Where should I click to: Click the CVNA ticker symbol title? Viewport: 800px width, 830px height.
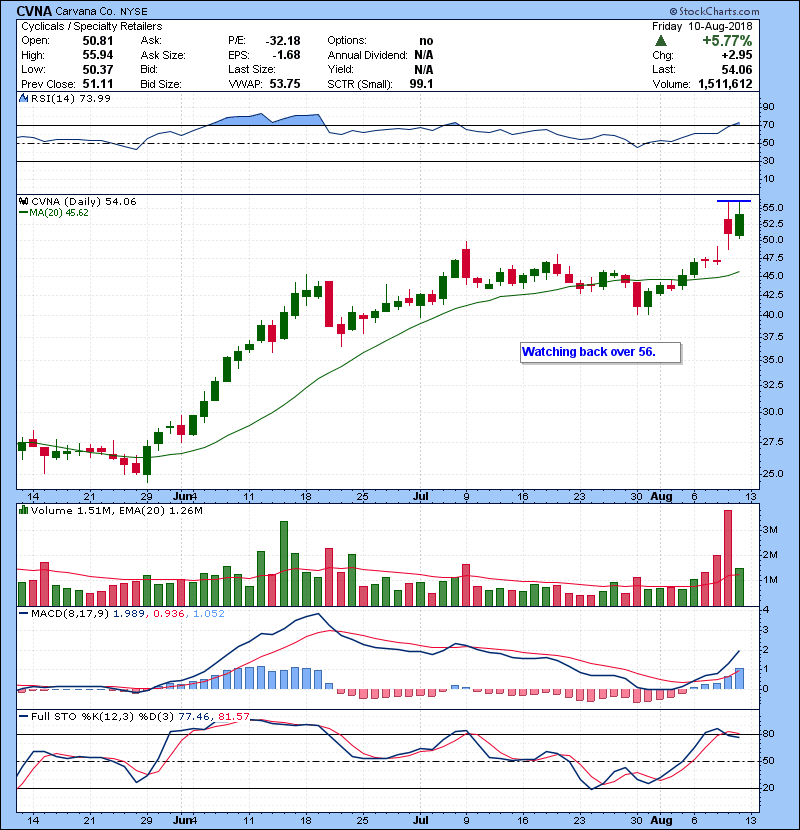pyautogui.click(x=34, y=11)
